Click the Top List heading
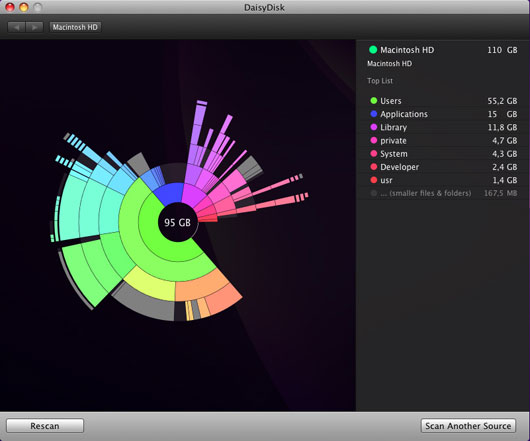The image size is (530, 441). (380, 81)
